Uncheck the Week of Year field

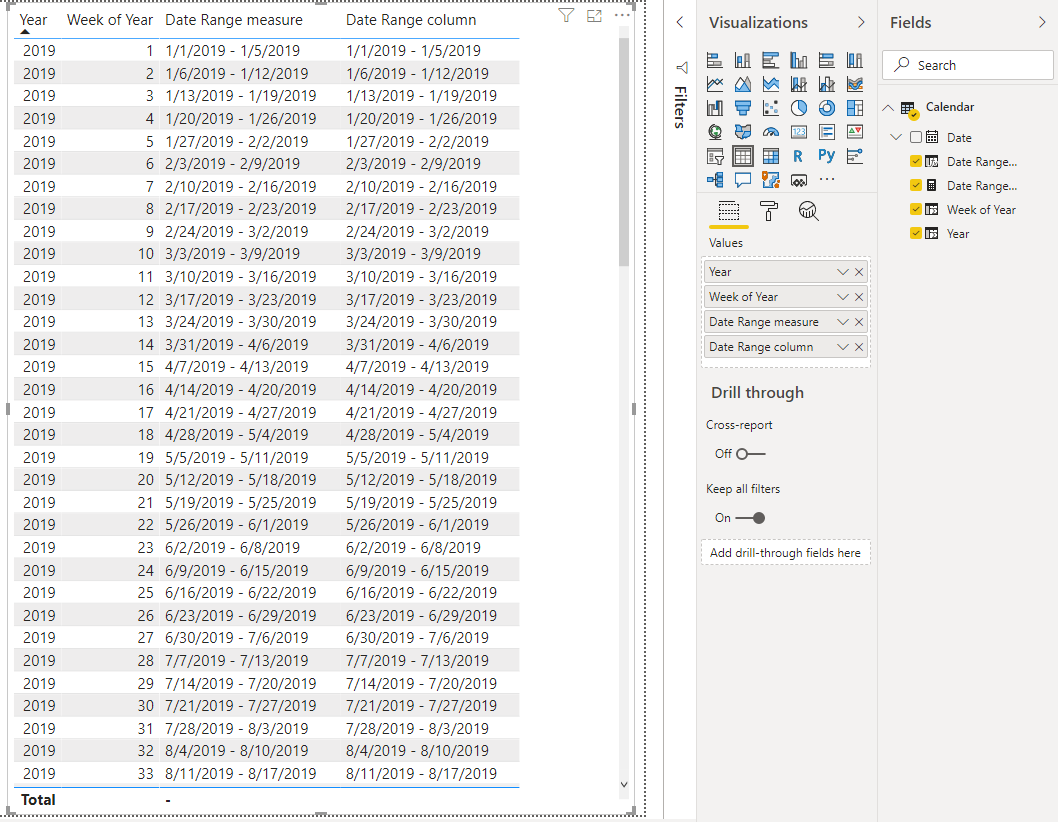(916, 209)
